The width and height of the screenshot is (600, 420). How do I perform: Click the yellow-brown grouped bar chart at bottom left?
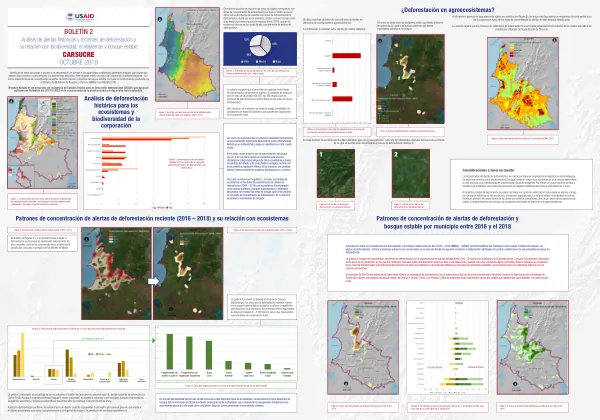click(x=78, y=358)
